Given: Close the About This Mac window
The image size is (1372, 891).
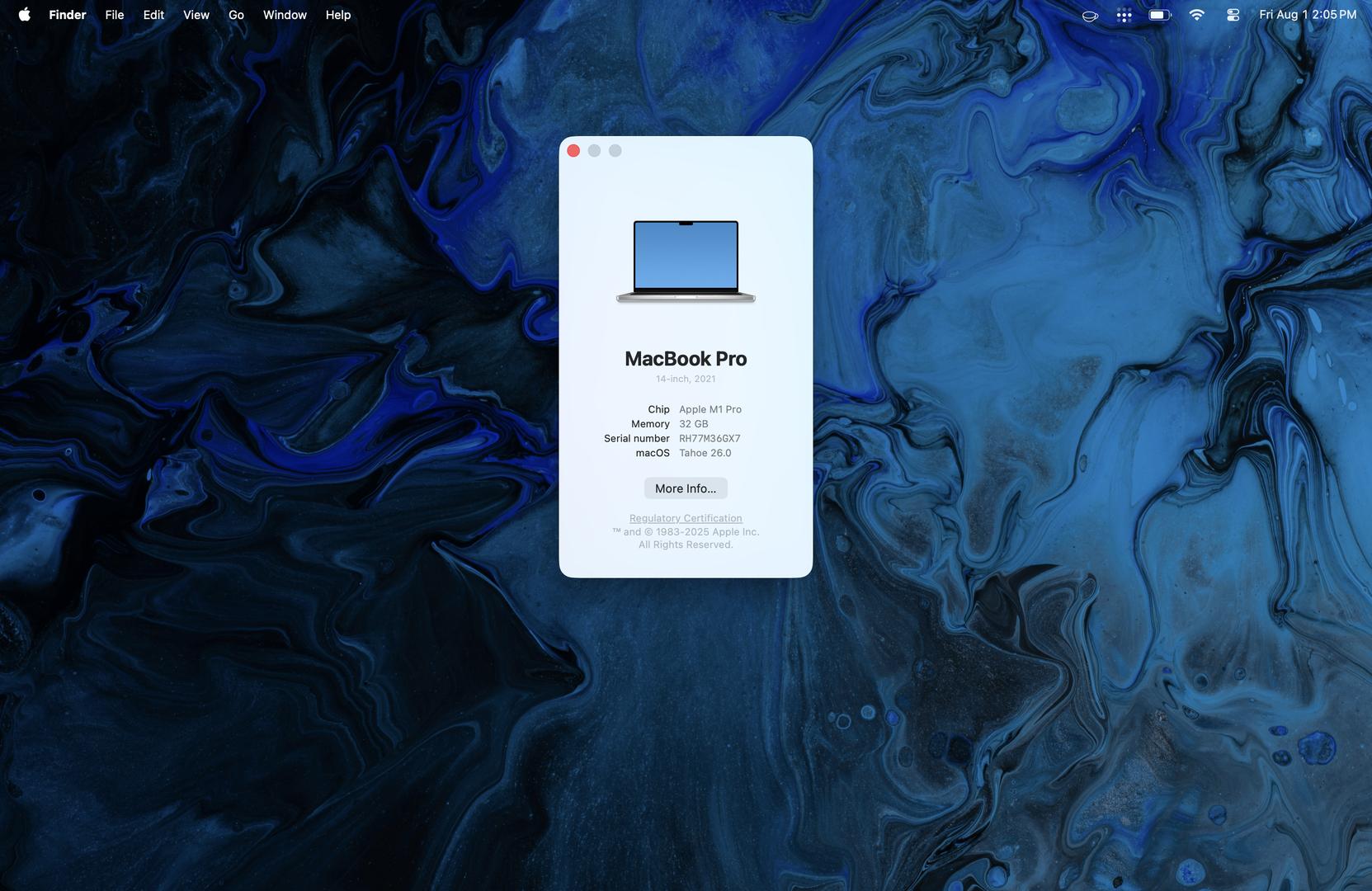Looking at the screenshot, I should [x=573, y=150].
